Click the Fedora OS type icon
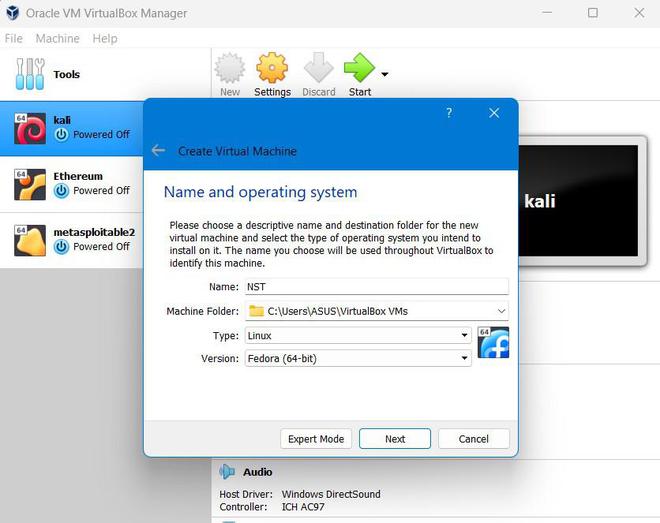 (493, 342)
